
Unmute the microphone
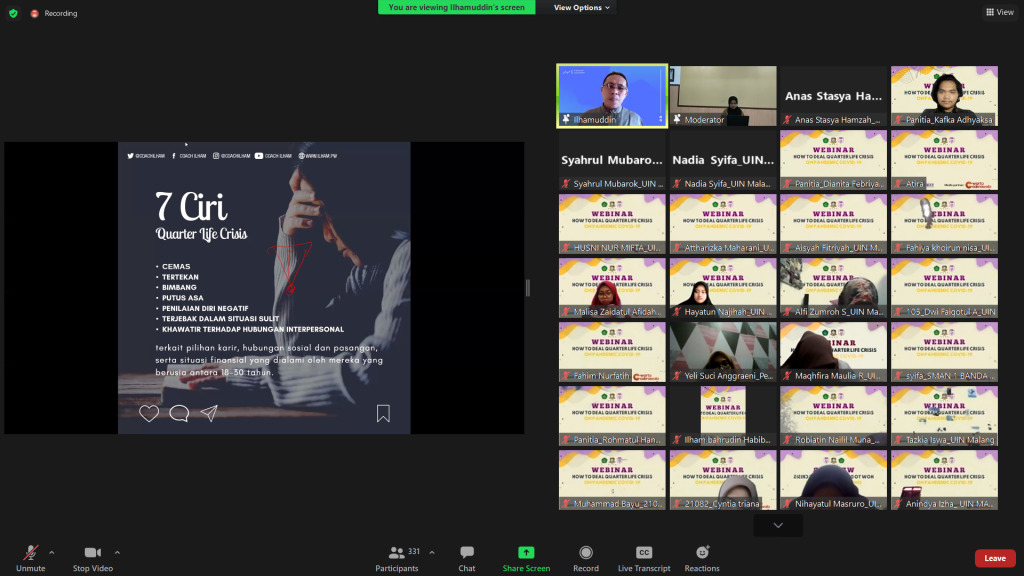pyautogui.click(x=30, y=553)
